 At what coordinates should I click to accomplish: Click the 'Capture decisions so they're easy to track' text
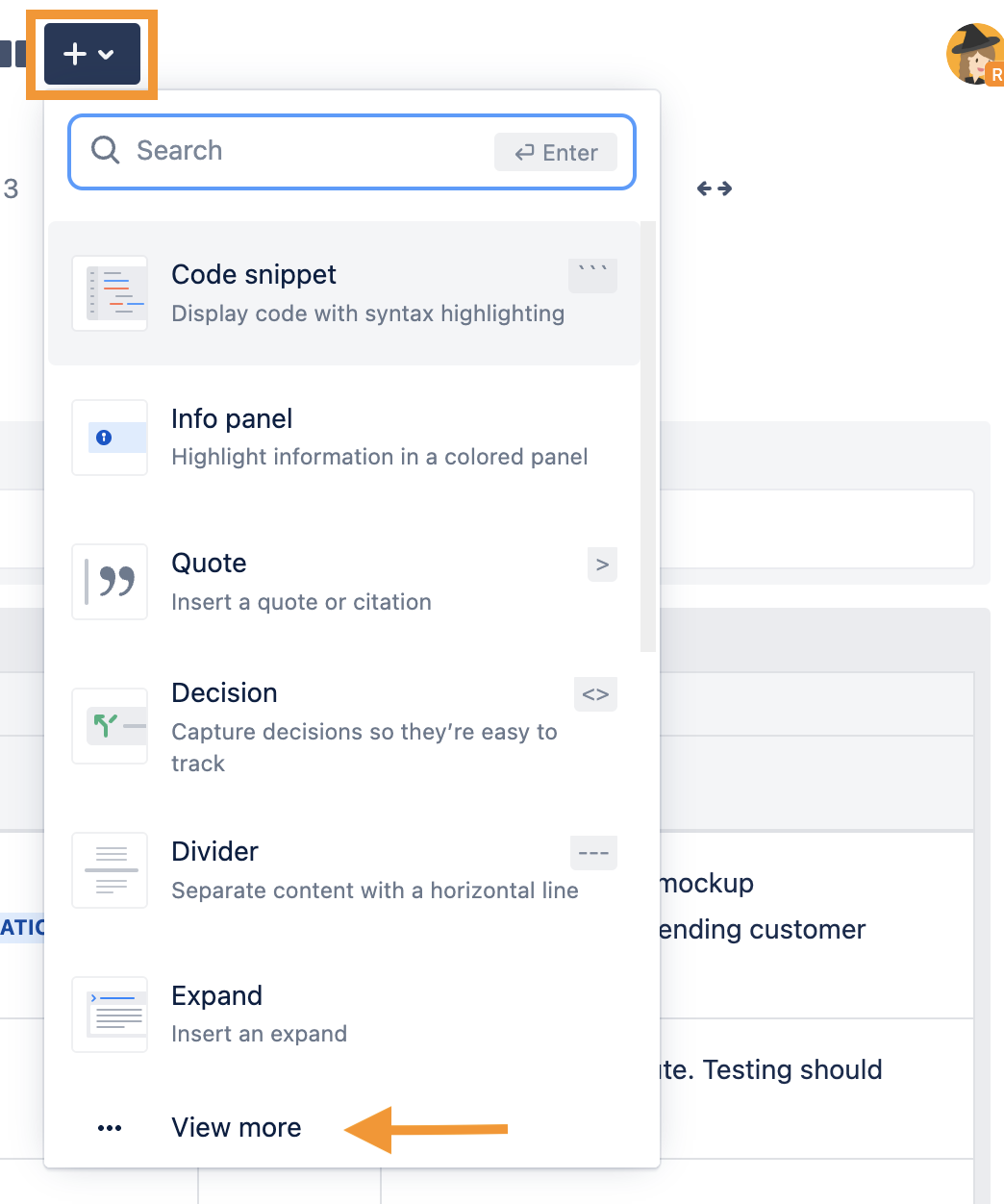[364, 747]
